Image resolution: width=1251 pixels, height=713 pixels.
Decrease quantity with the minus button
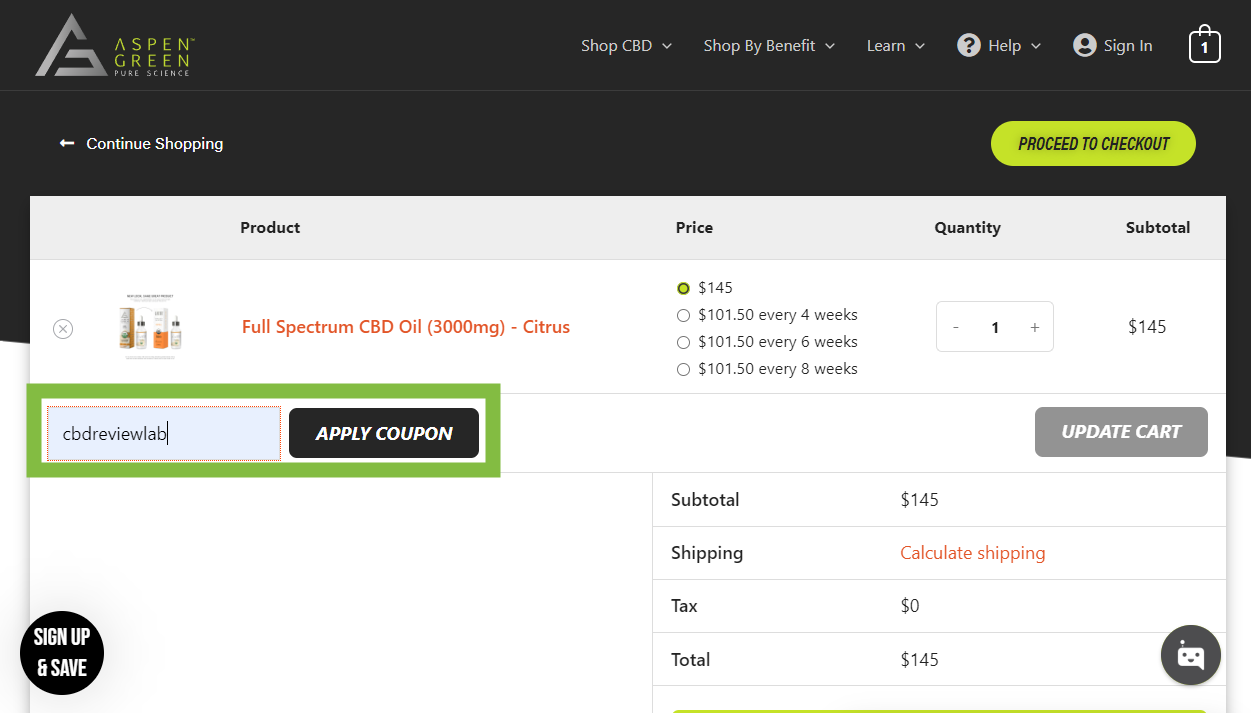coord(956,327)
